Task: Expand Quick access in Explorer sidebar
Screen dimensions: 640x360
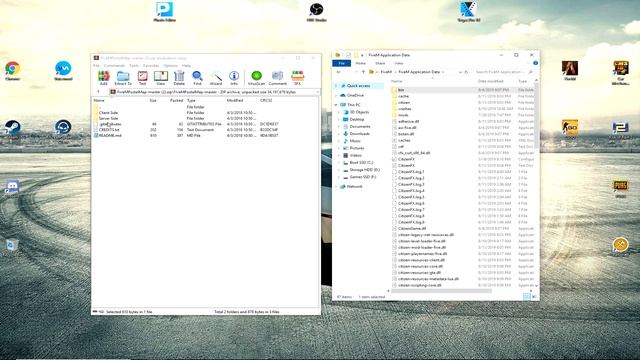Action: pyautogui.click(x=336, y=86)
